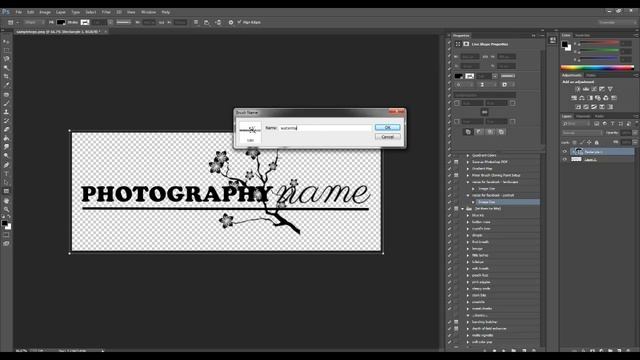The height and width of the screenshot is (360, 640).
Task: Switch to the Swatches tab
Action: [x=582, y=36]
